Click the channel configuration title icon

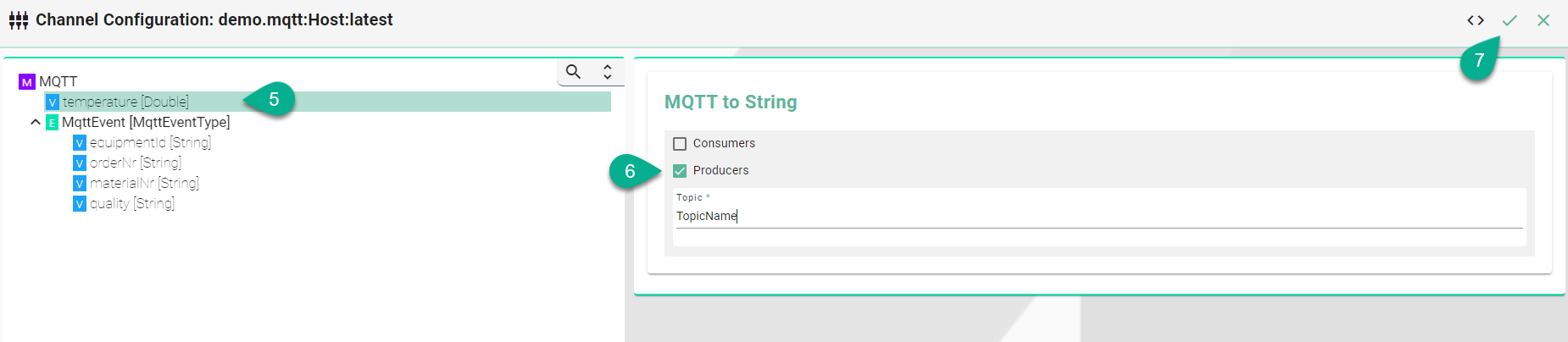19,20
